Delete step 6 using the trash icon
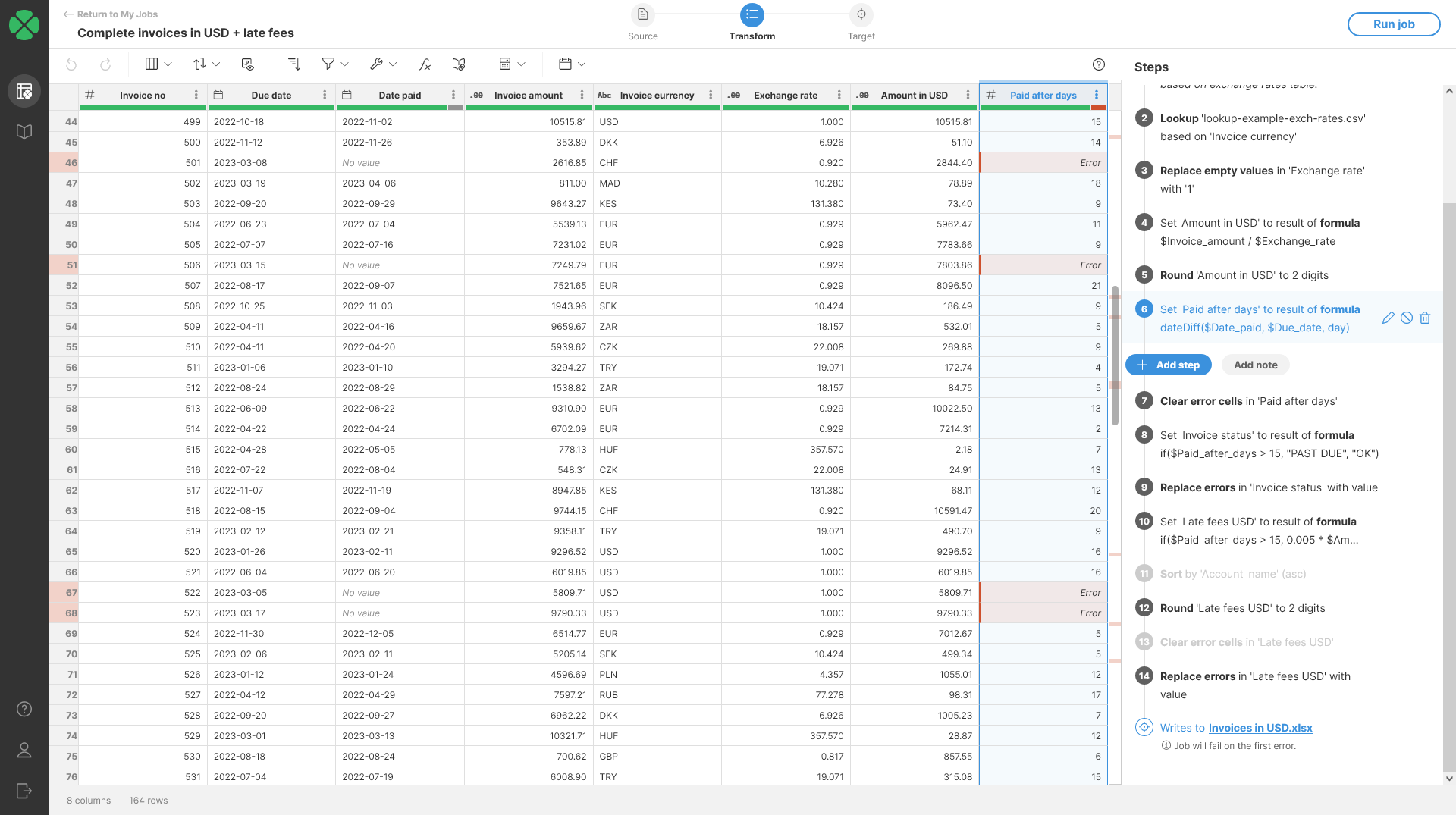 (x=1425, y=318)
